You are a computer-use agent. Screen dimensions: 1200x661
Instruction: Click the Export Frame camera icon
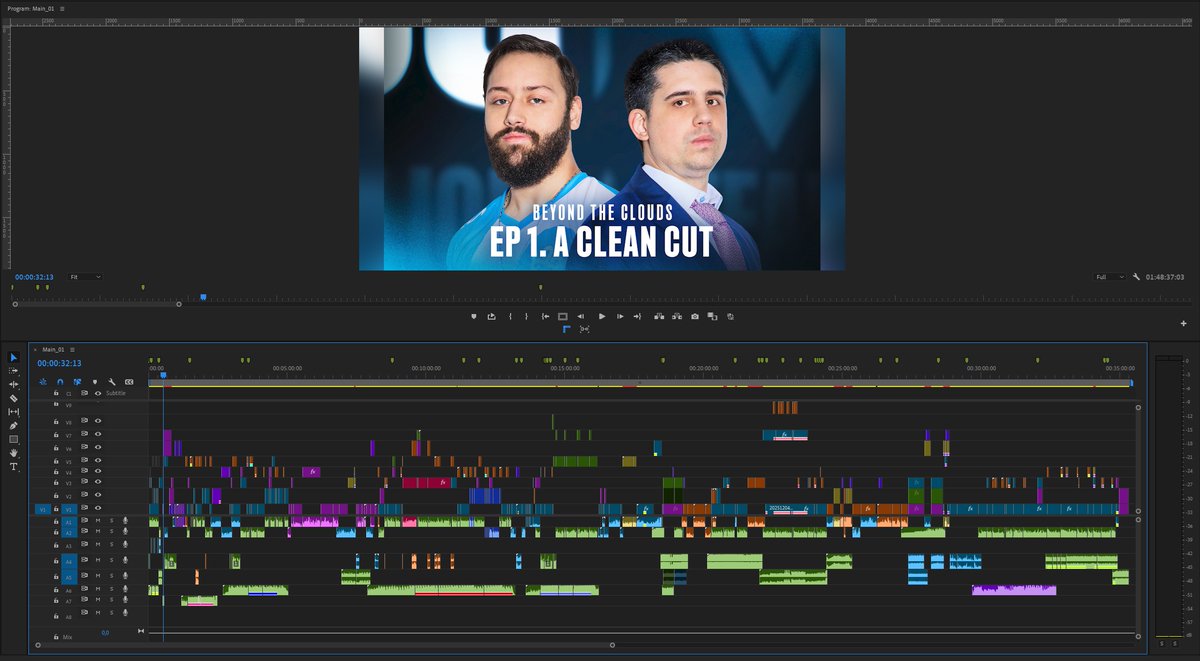(x=695, y=316)
